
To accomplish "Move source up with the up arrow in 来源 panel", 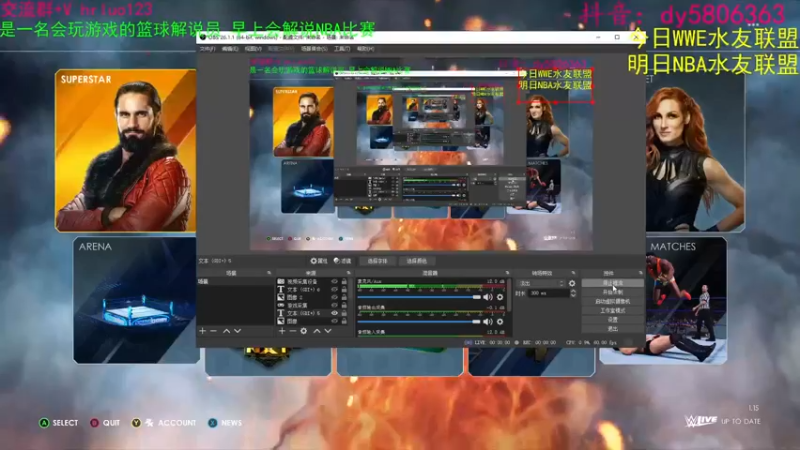I will tap(317, 331).
